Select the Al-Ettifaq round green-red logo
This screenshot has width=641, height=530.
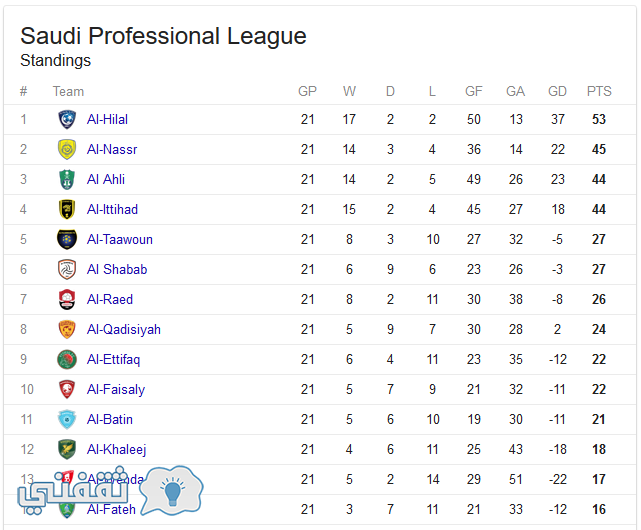point(67,359)
